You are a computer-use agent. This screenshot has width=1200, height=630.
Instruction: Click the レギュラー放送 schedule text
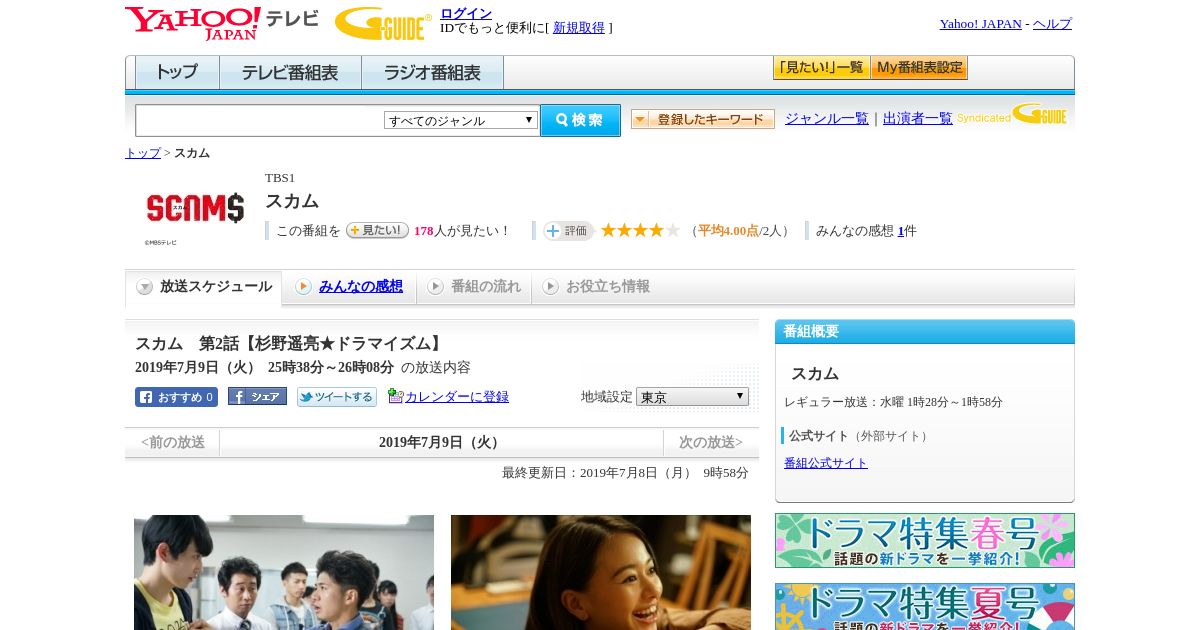(893, 402)
